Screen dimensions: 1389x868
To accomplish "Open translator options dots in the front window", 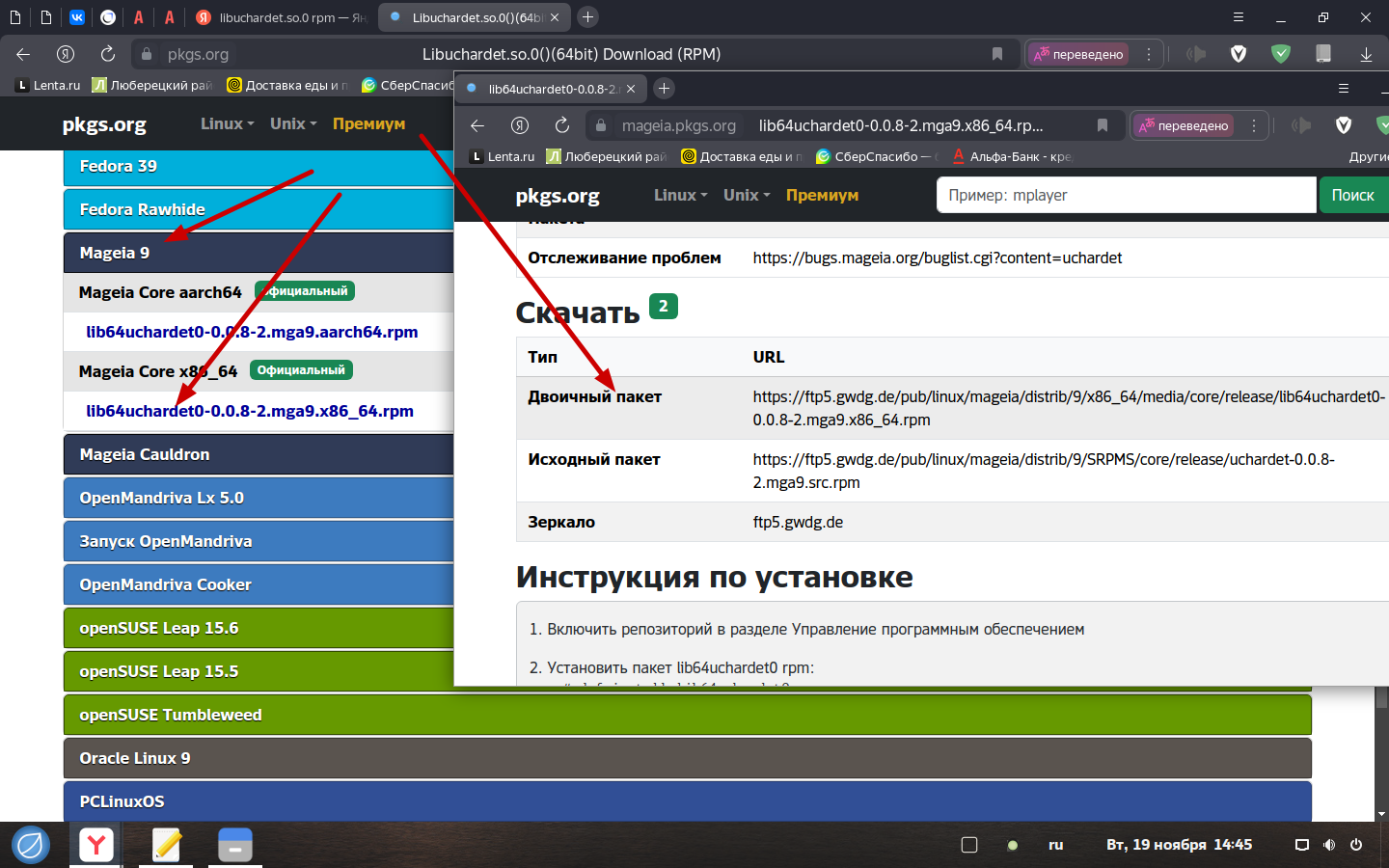I will 1253,125.
